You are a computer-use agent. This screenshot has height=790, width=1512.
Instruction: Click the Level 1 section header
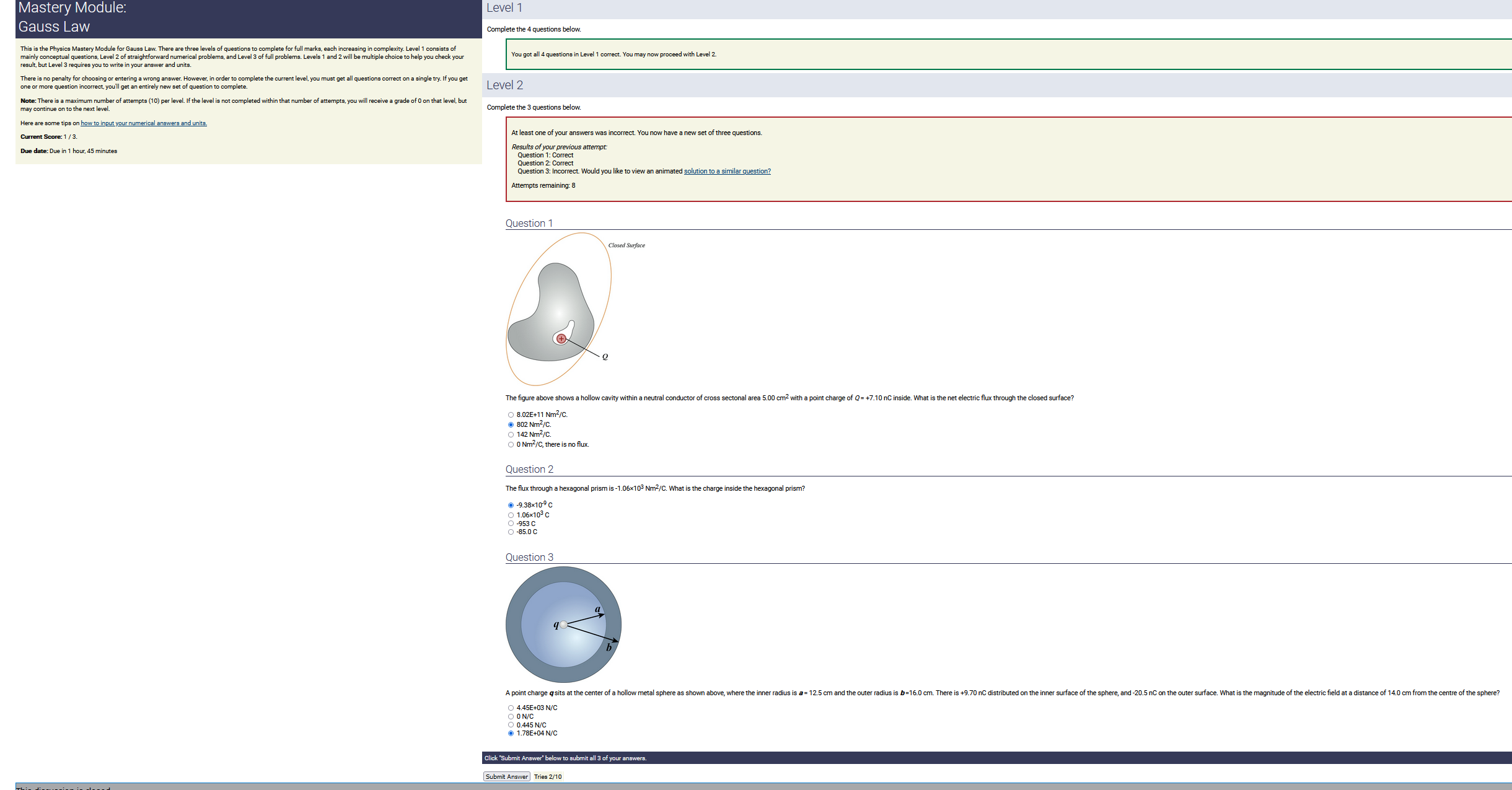504,8
